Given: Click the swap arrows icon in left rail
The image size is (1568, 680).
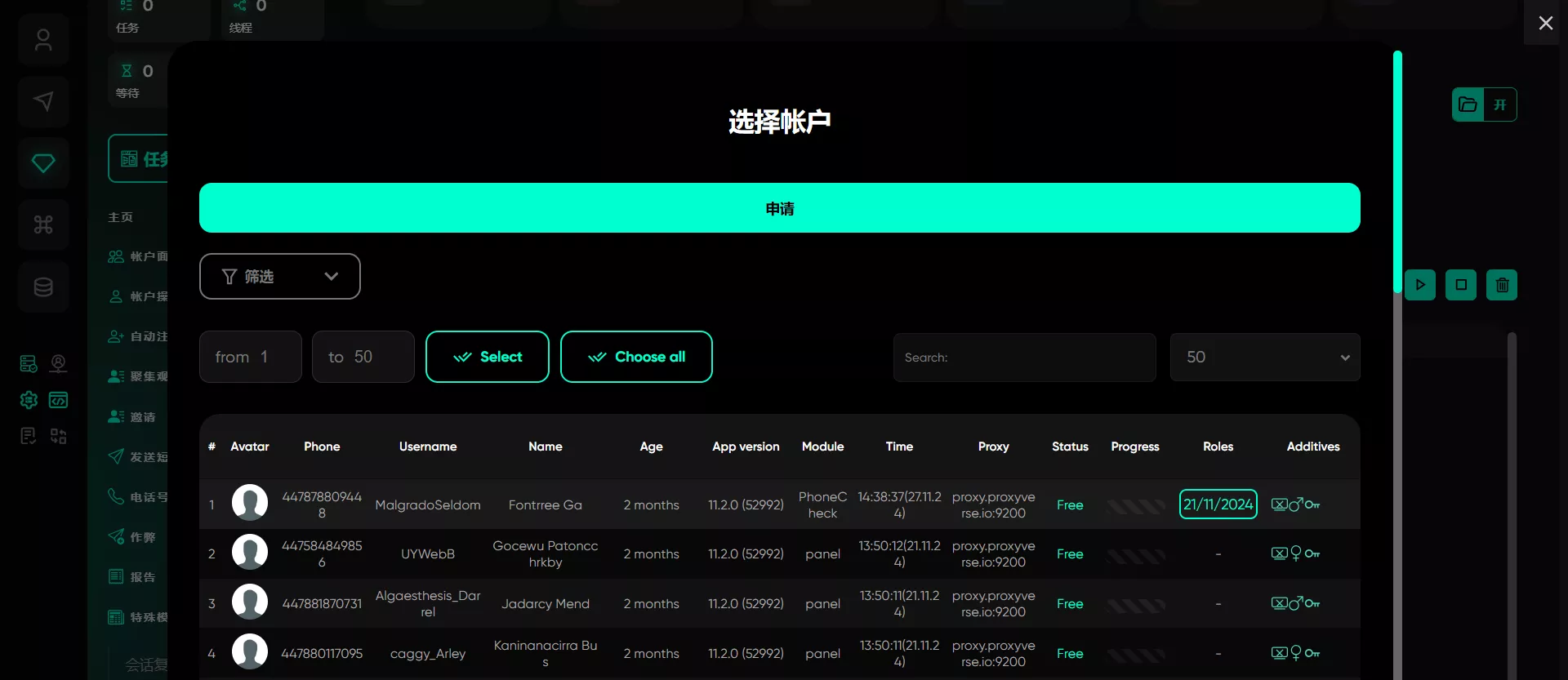Looking at the screenshot, I should [58, 436].
